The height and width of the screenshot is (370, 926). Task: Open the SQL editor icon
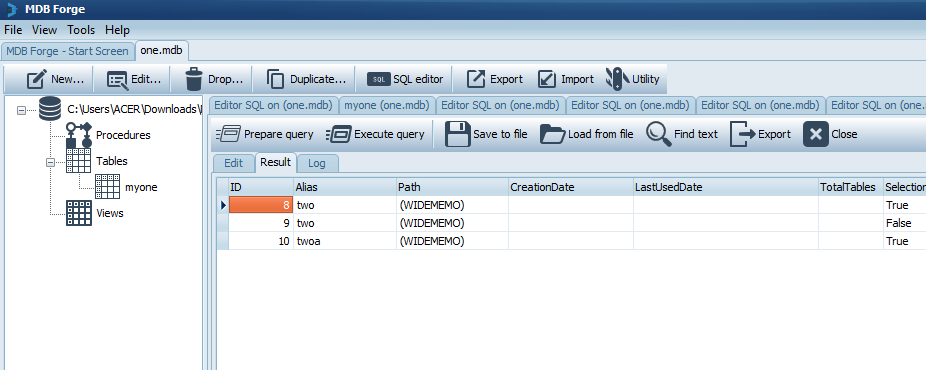pos(379,79)
